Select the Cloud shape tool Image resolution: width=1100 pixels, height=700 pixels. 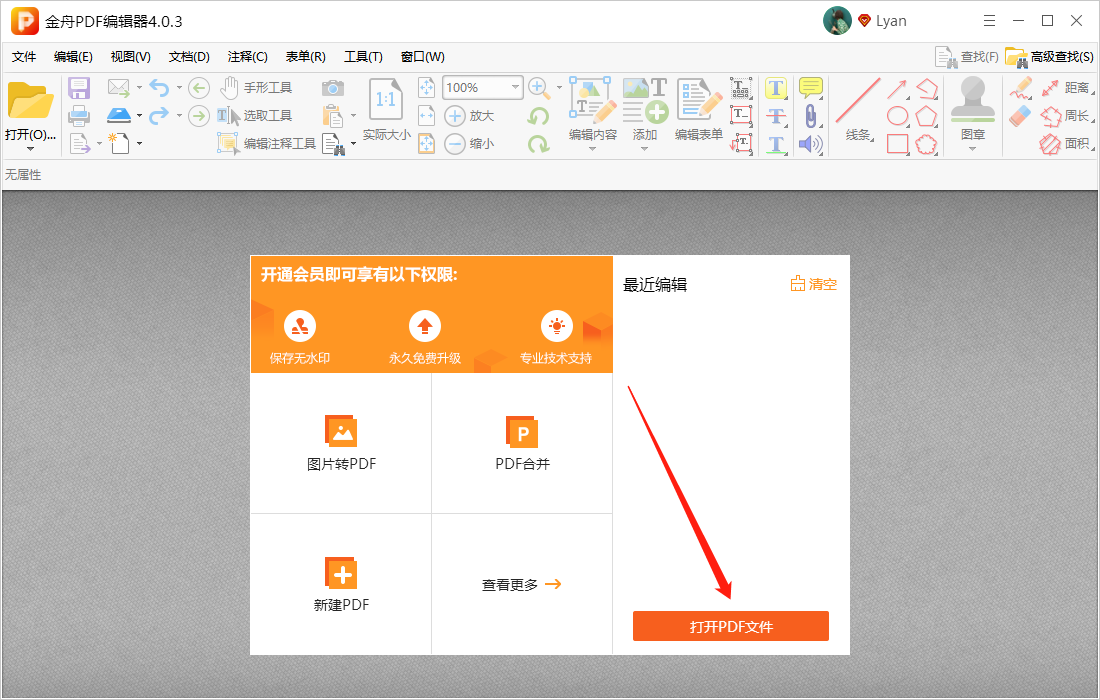(926, 144)
